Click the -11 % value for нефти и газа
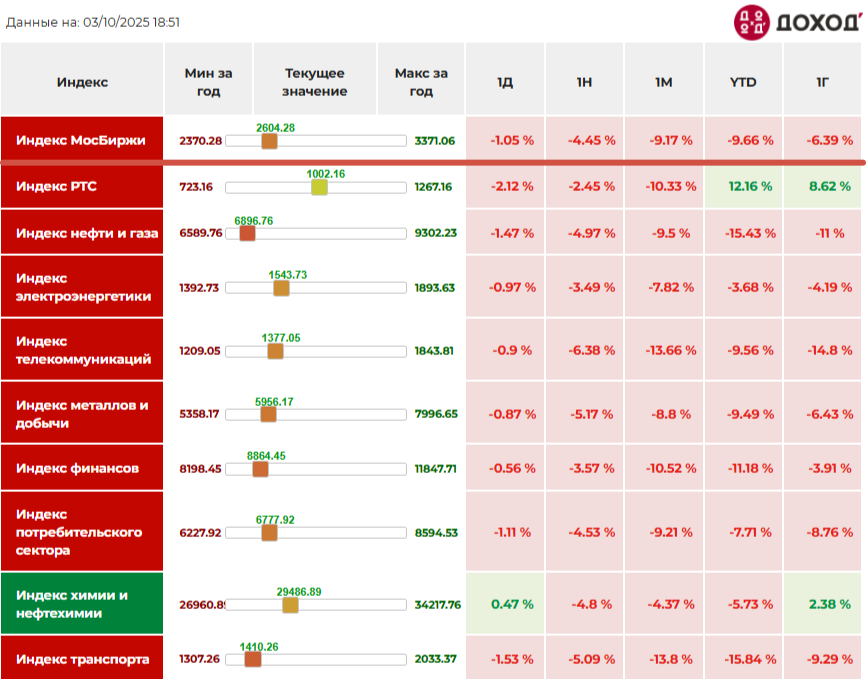 pyautogui.click(x=830, y=233)
